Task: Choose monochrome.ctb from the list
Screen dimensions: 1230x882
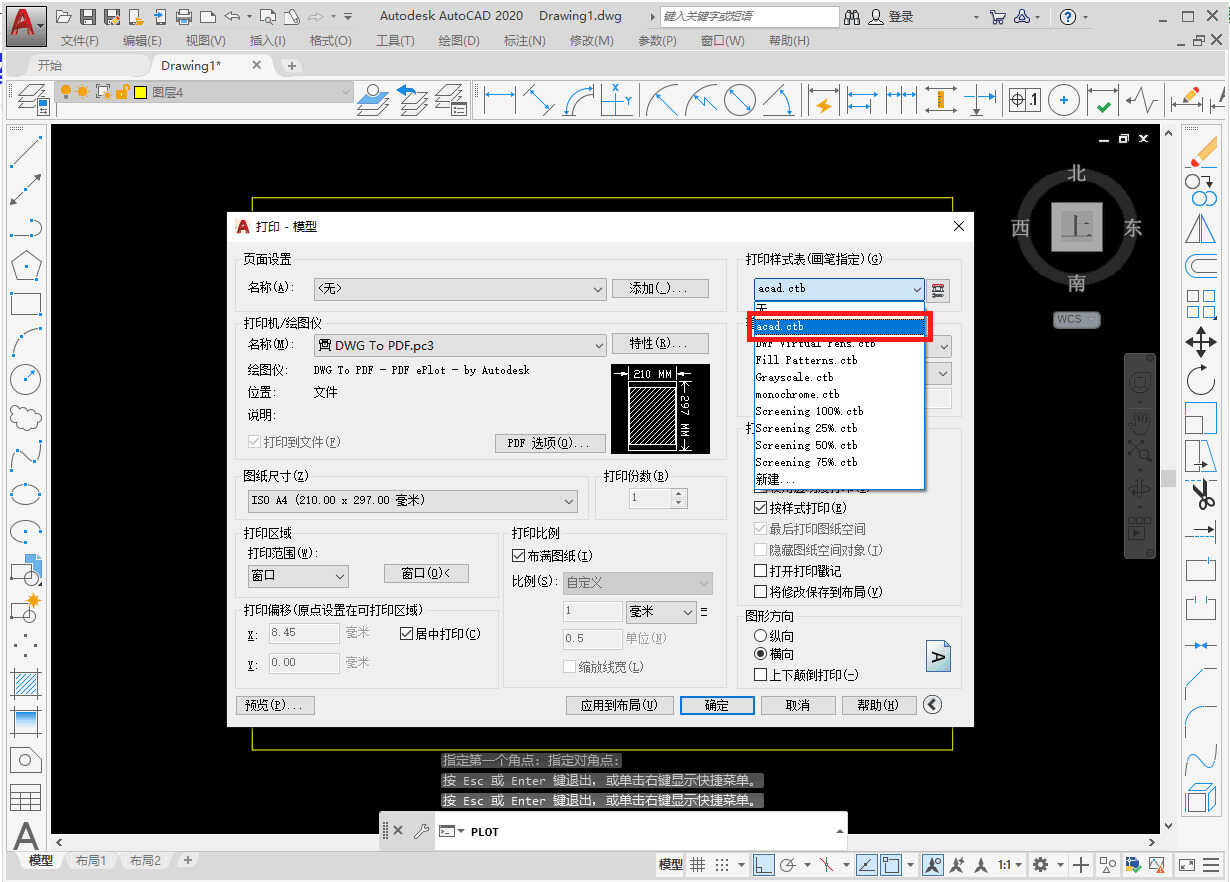Action: point(797,394)
